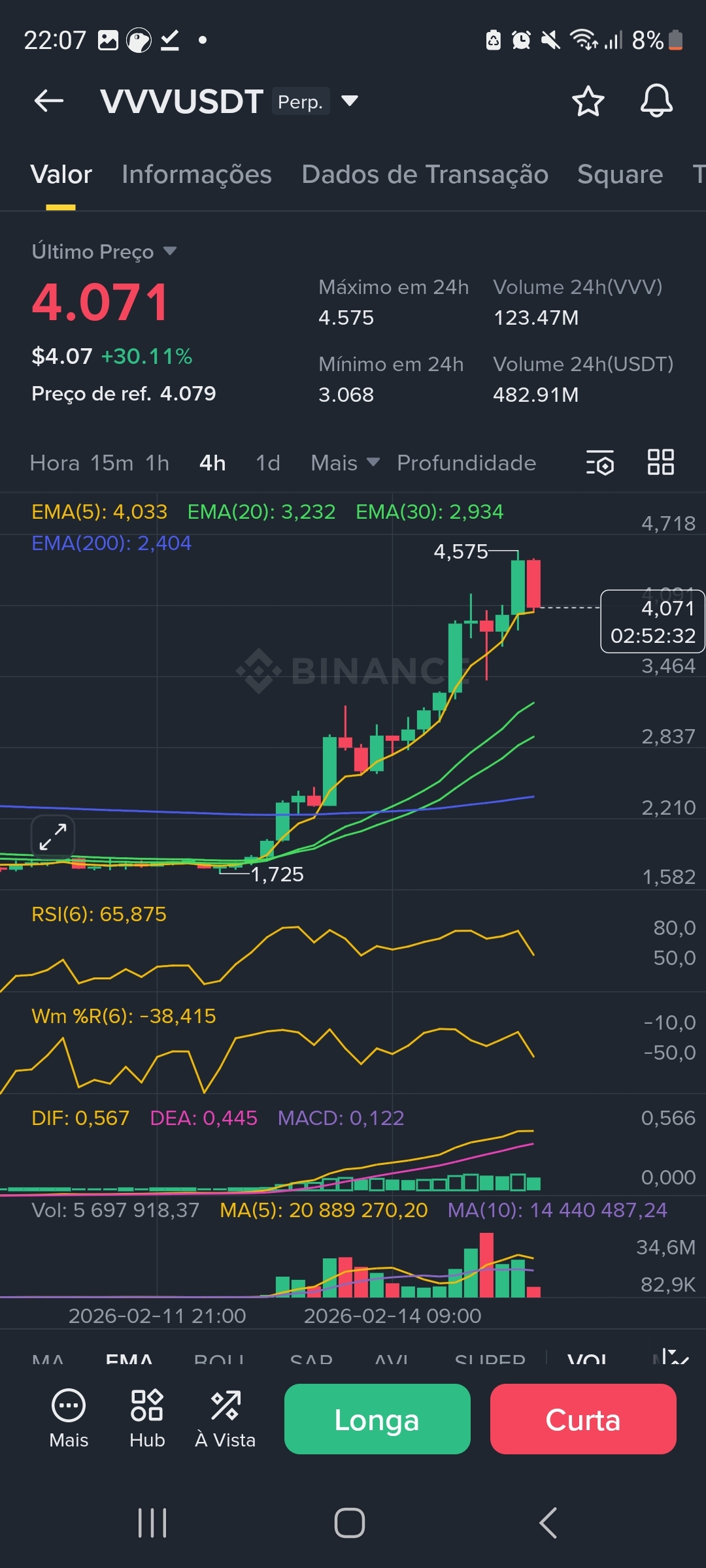The height and width of the screenshot is (1568, 706).
Task: Open the Profundidade depth view
Action: 467,463
